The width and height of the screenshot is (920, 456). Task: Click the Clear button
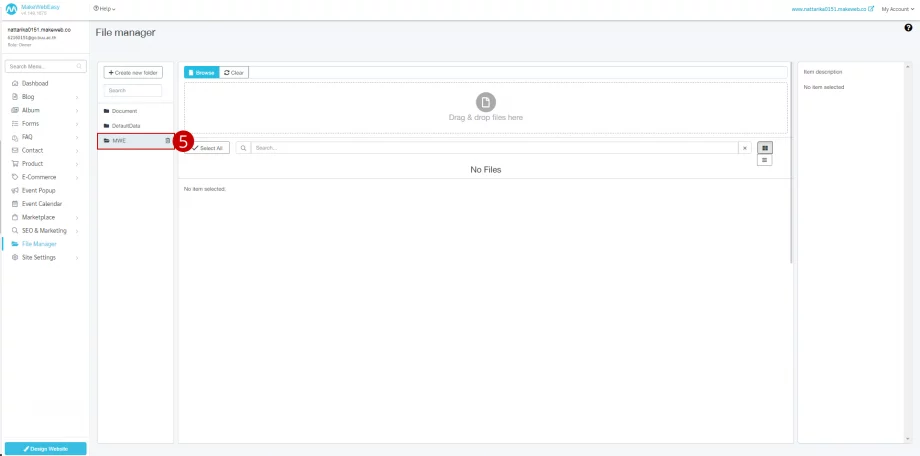point(234,73)
